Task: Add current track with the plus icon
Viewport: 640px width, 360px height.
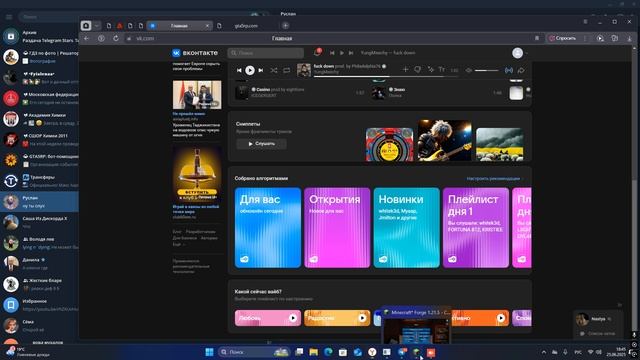Action: coord(405,70)
